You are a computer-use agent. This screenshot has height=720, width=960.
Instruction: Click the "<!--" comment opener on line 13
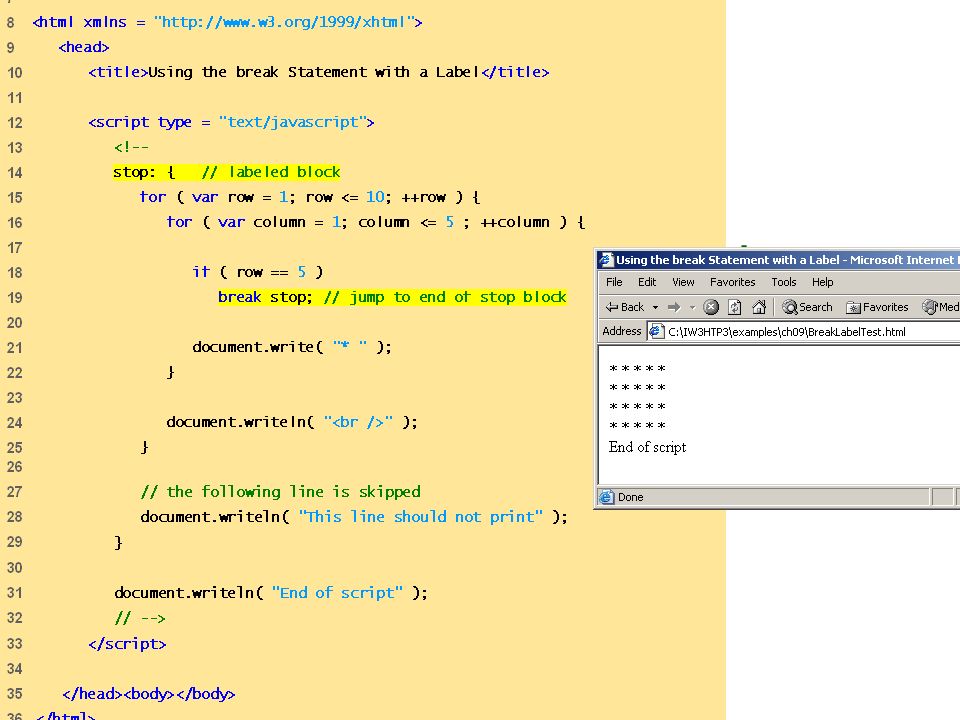131,147
